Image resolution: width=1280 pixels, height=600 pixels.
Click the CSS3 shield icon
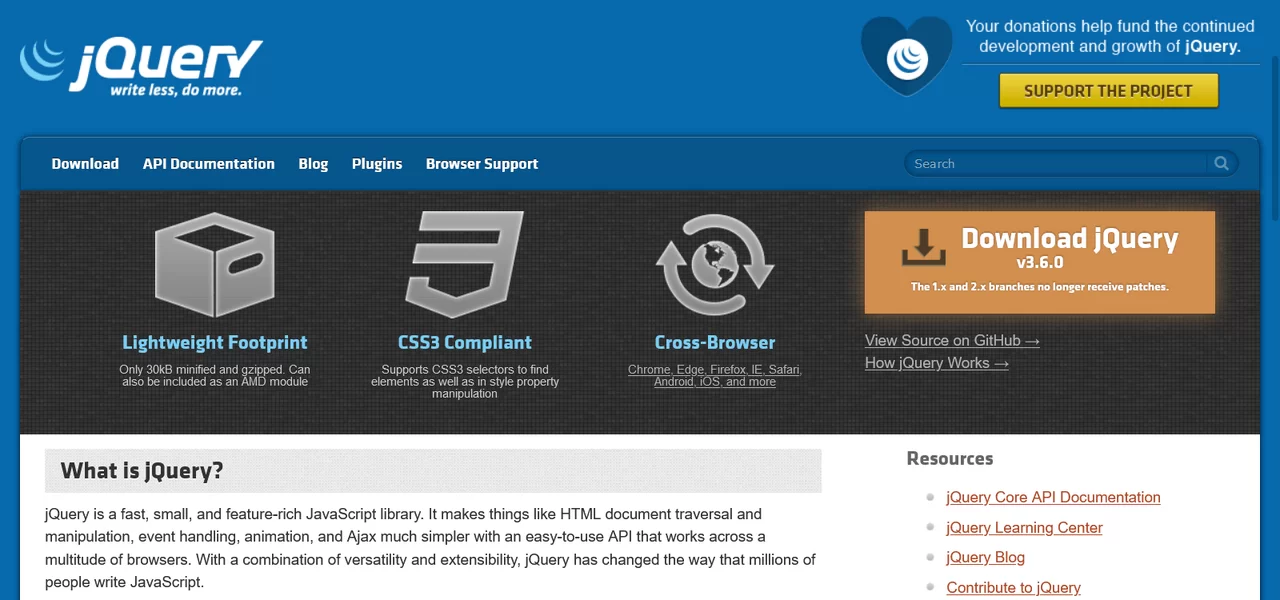465,265
